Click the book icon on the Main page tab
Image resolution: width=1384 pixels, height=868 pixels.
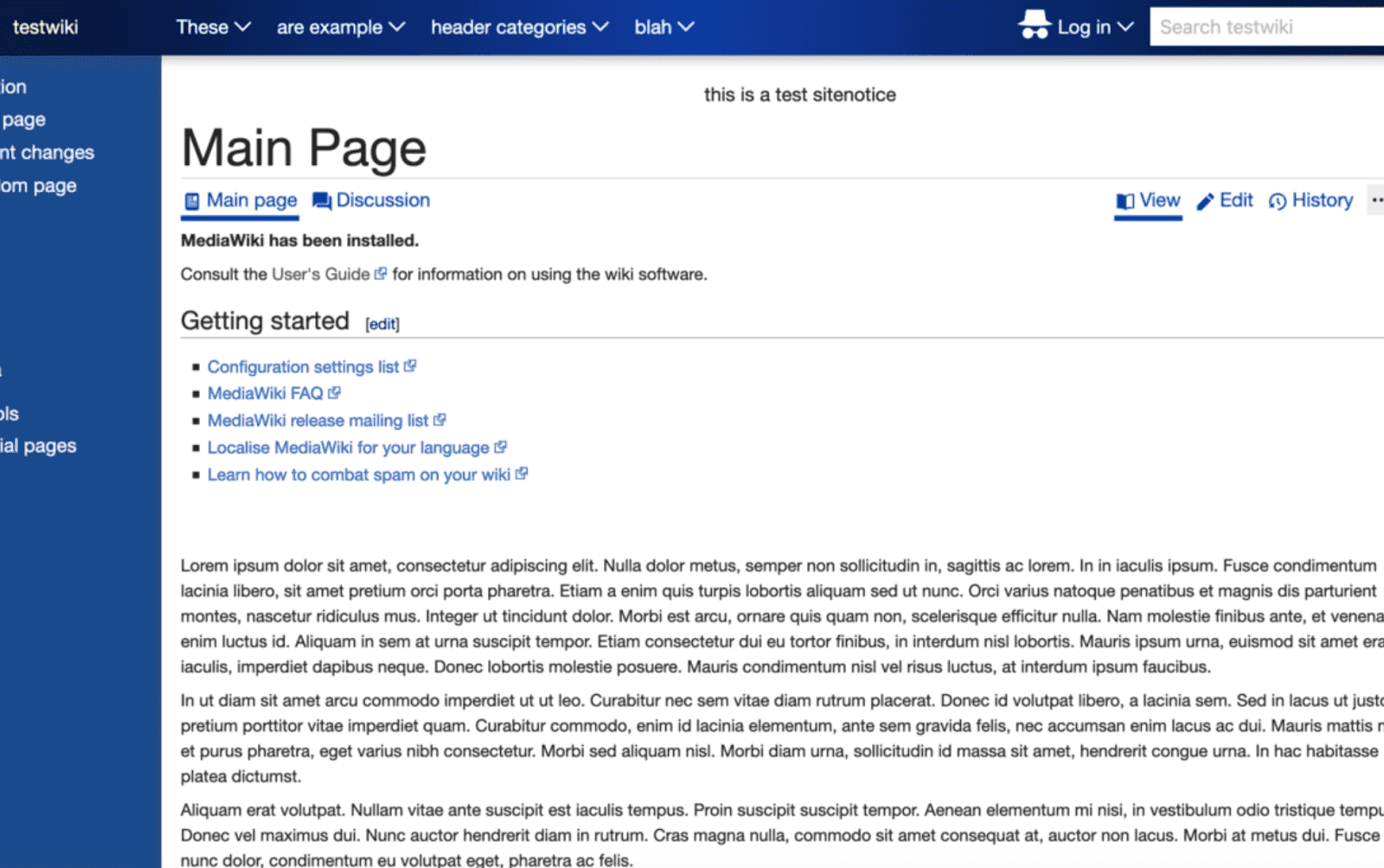coord(190,200)
